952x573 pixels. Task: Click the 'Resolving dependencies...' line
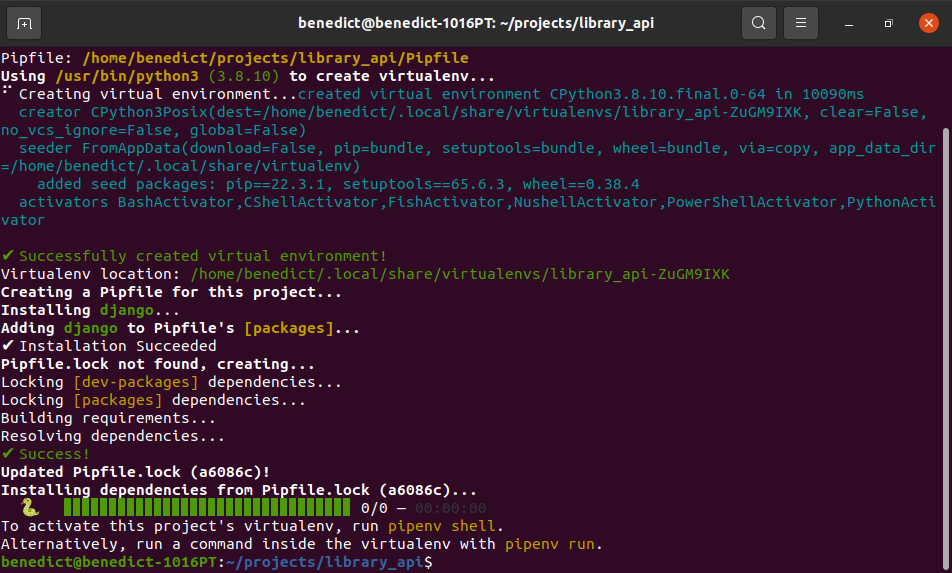[113, 436]
